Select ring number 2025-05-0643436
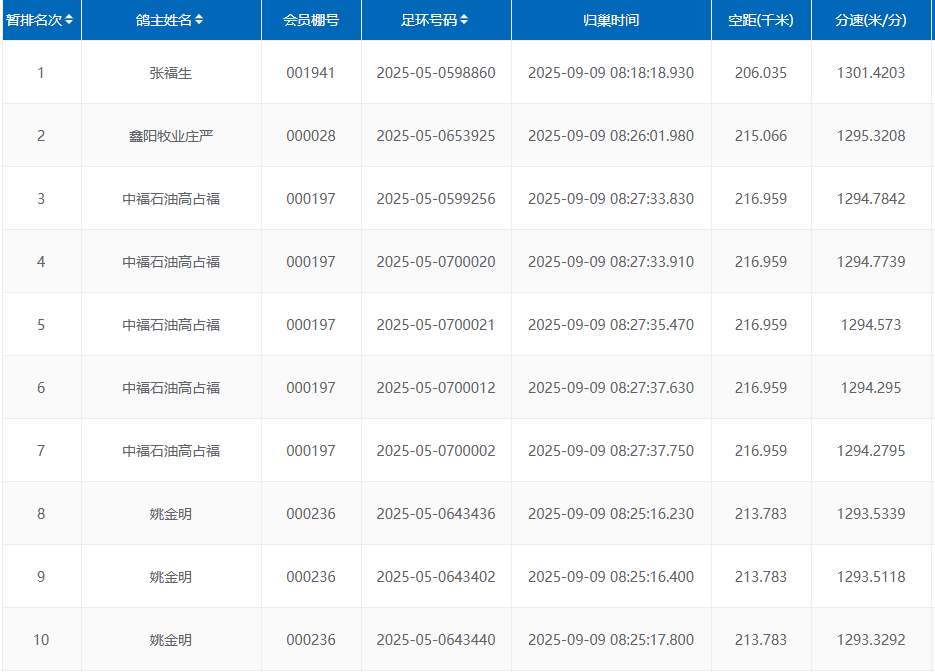Viewport: 935px width, 672px height. (436, 514)
